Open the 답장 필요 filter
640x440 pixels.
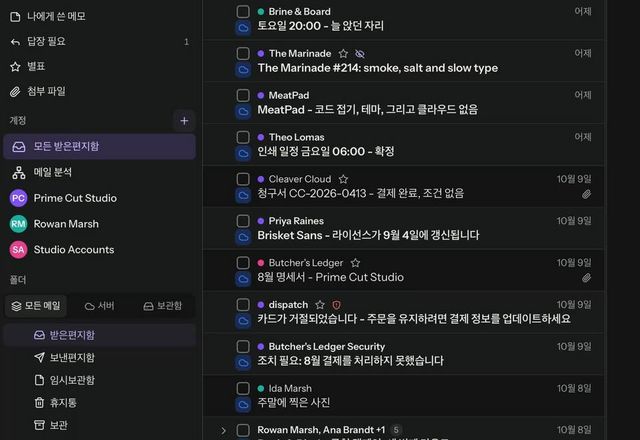tap(98, 42)
